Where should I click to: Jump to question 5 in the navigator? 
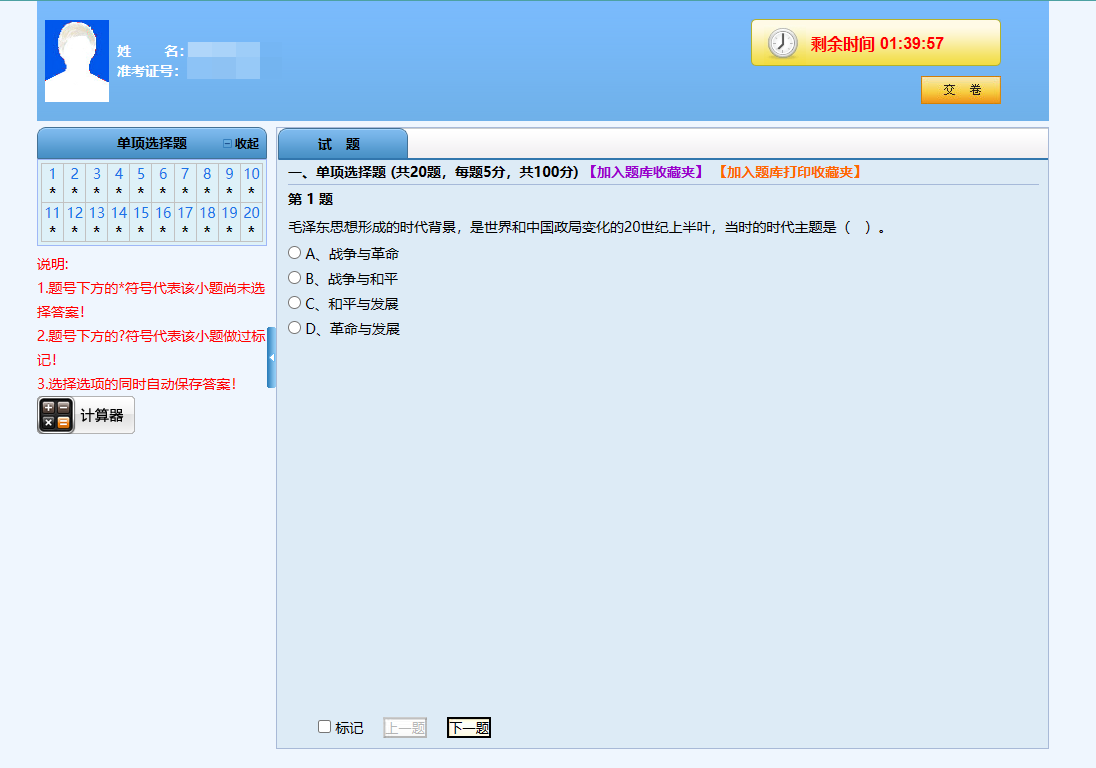point(141,174)
